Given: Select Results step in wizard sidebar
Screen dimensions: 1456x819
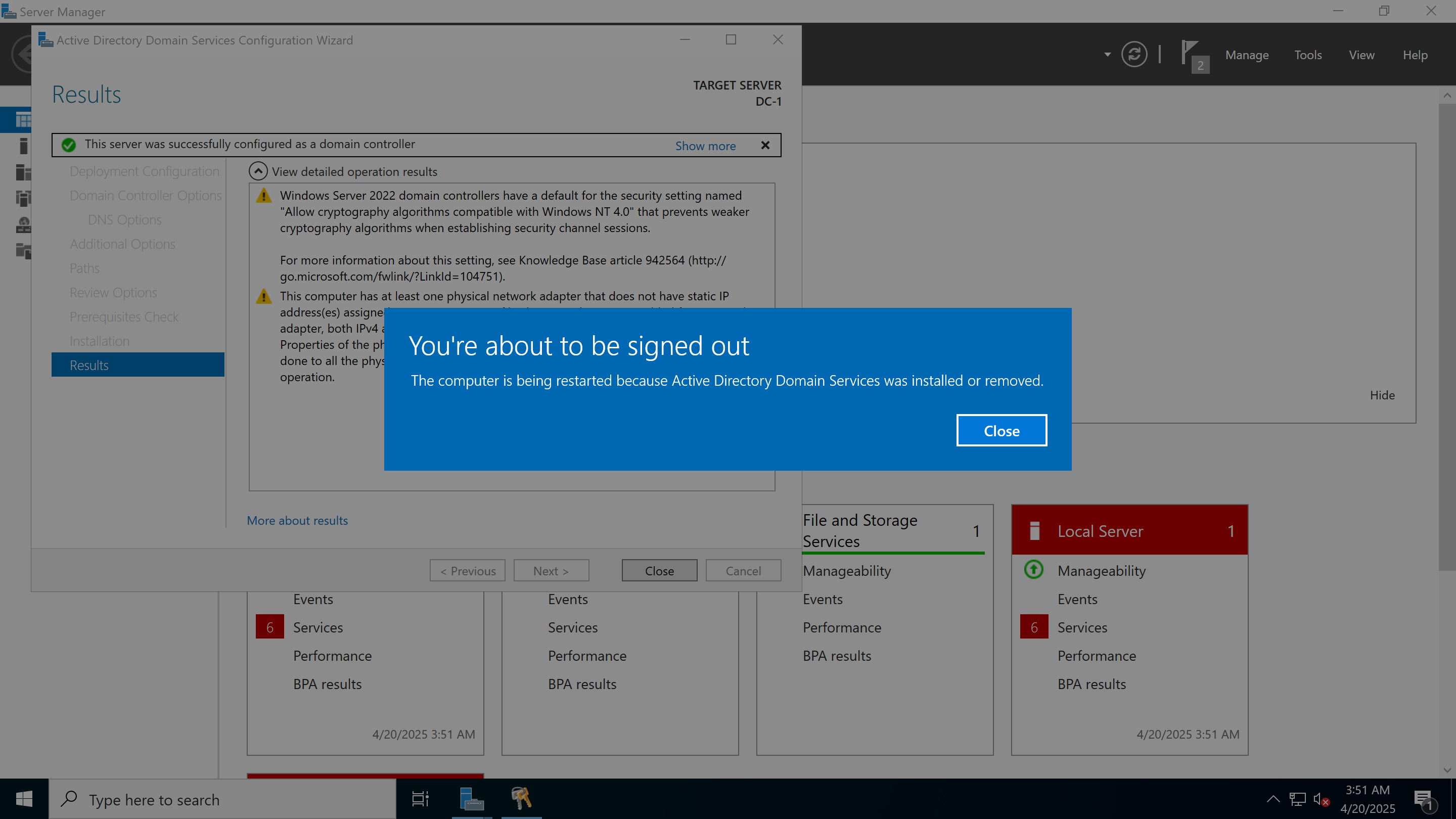Looking at the screenshot, I should click(138, 365).
